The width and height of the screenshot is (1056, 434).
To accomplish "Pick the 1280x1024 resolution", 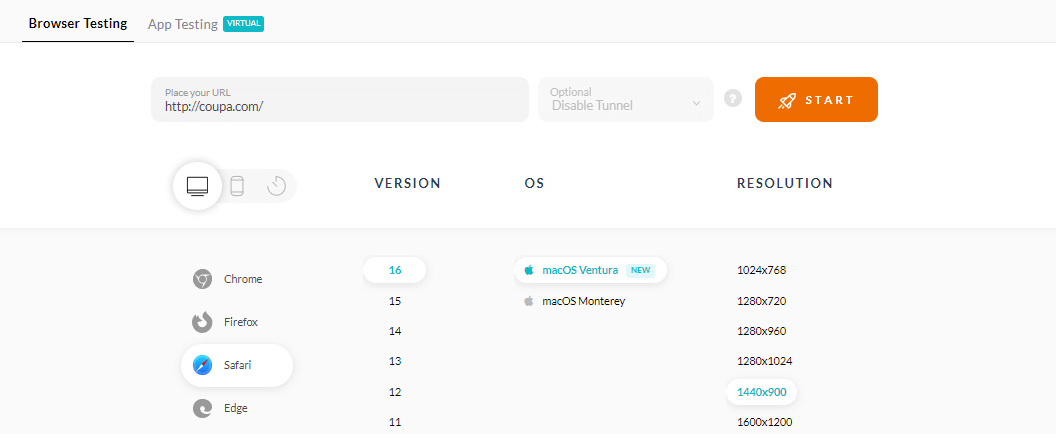I will pyautogui.click(x=764, y=361).
